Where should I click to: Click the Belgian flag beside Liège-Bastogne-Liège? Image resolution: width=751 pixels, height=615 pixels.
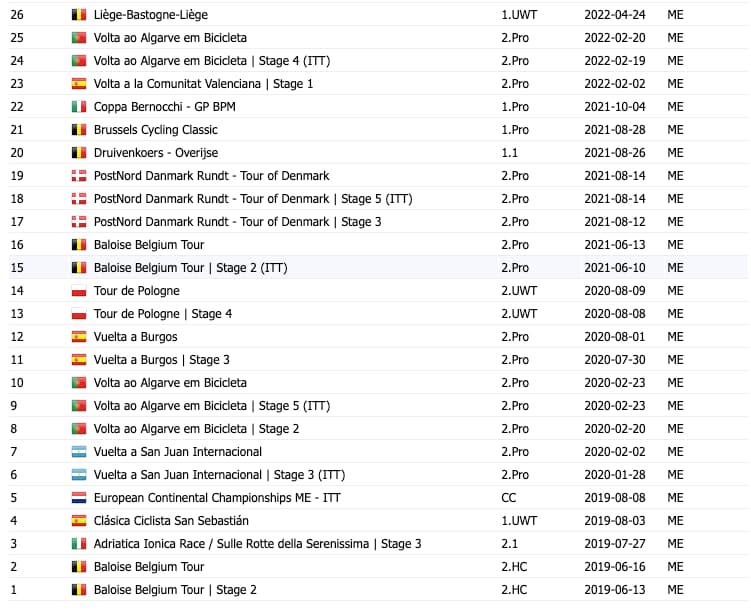pyautogui.click(x=79, y=15)
